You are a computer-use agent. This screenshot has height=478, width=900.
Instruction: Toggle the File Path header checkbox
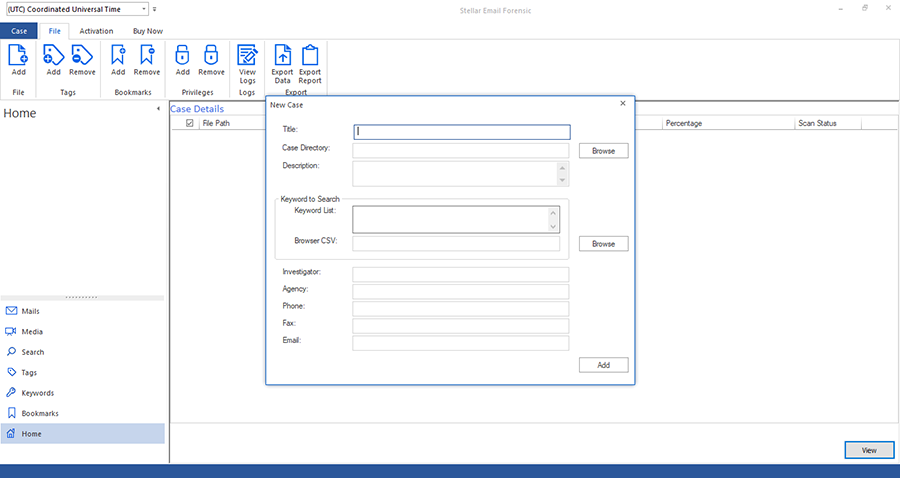[x=189, y=123]
